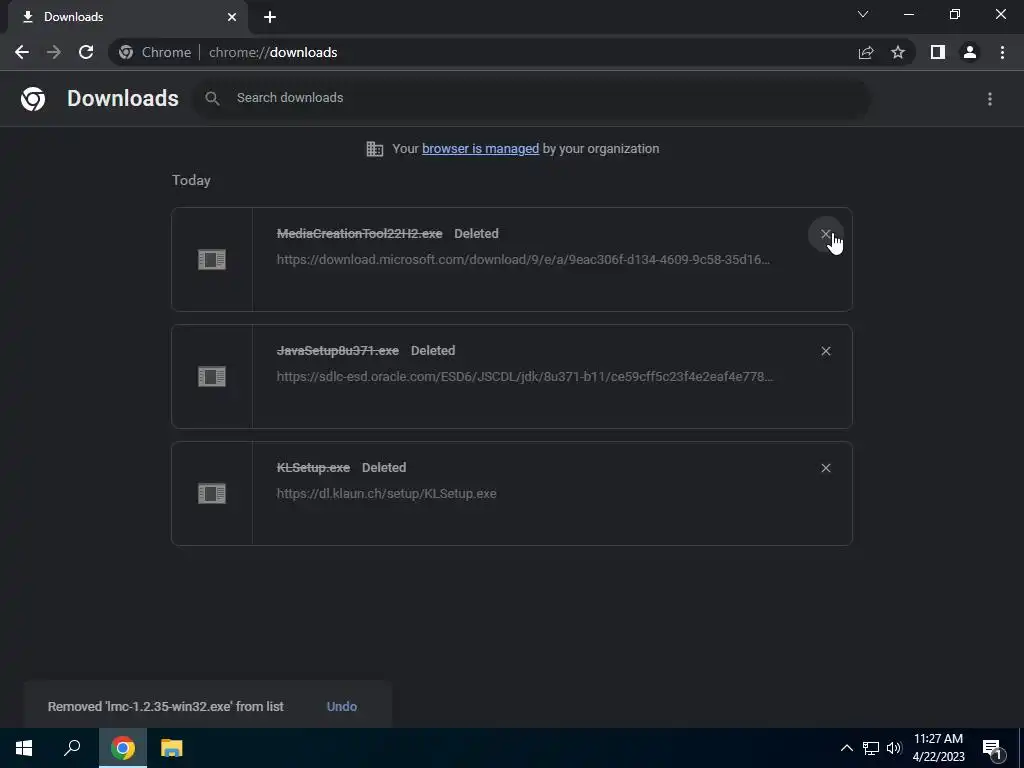This screenshot has width=1024, height=768.
Task: Open the profile avatar icon
Action: click(970, 52)
